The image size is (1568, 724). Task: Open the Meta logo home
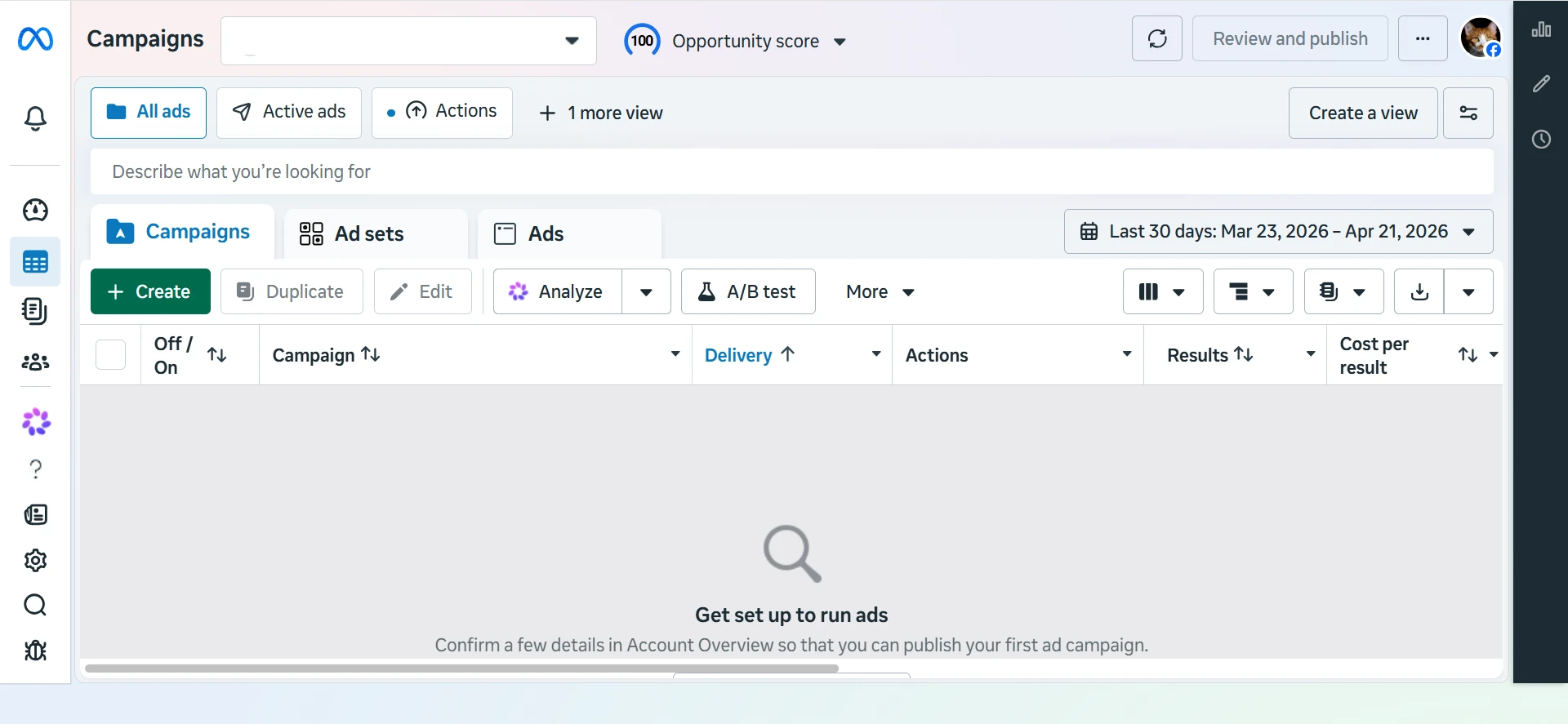[35, 38]
